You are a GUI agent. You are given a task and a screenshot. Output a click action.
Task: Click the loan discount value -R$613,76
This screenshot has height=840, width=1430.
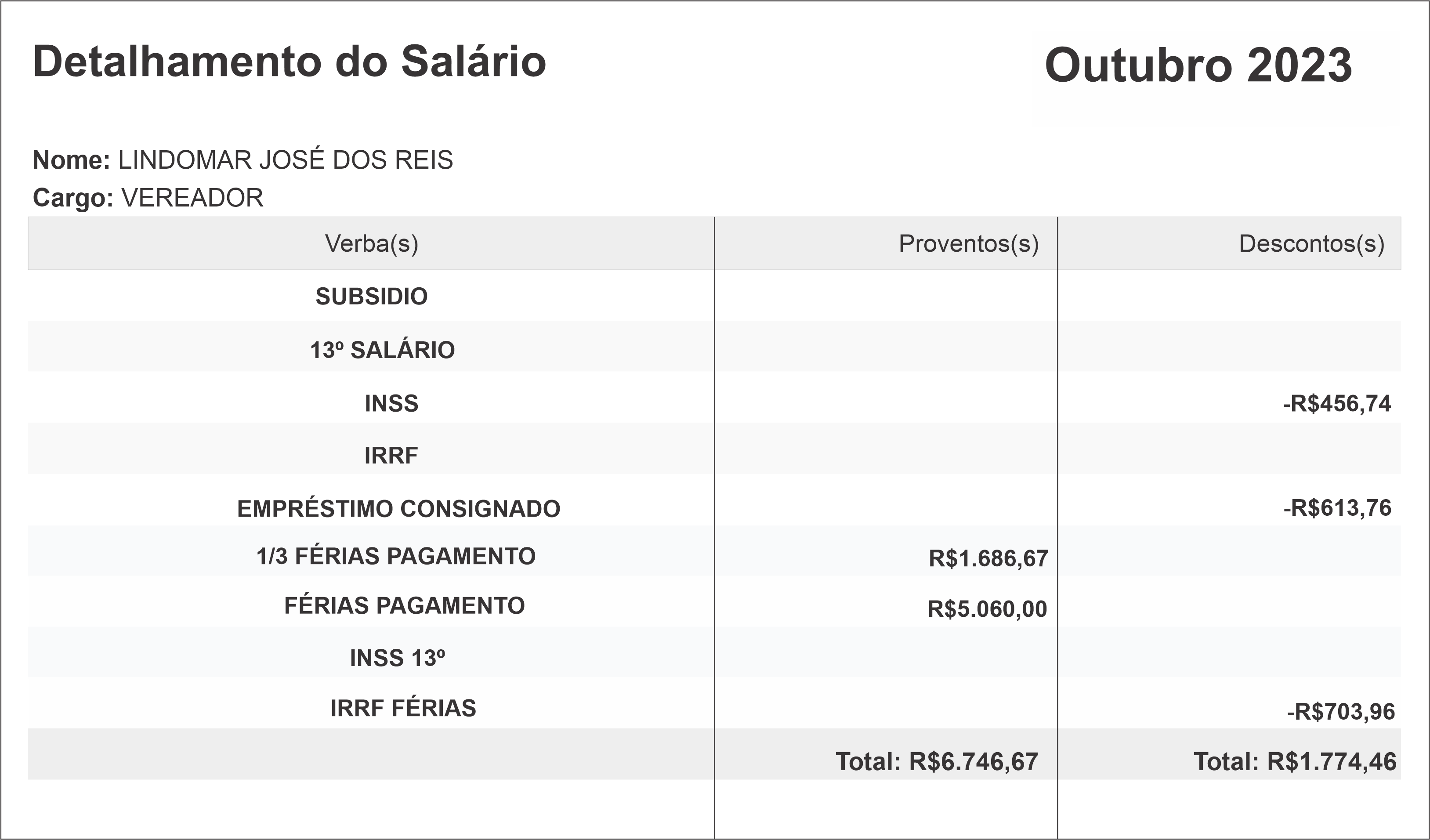(1337, 507)
